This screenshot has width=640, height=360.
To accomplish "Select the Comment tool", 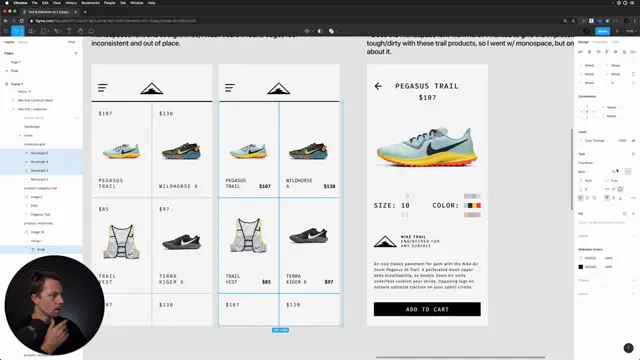I will pyautogui.click(x=91, y=31).
